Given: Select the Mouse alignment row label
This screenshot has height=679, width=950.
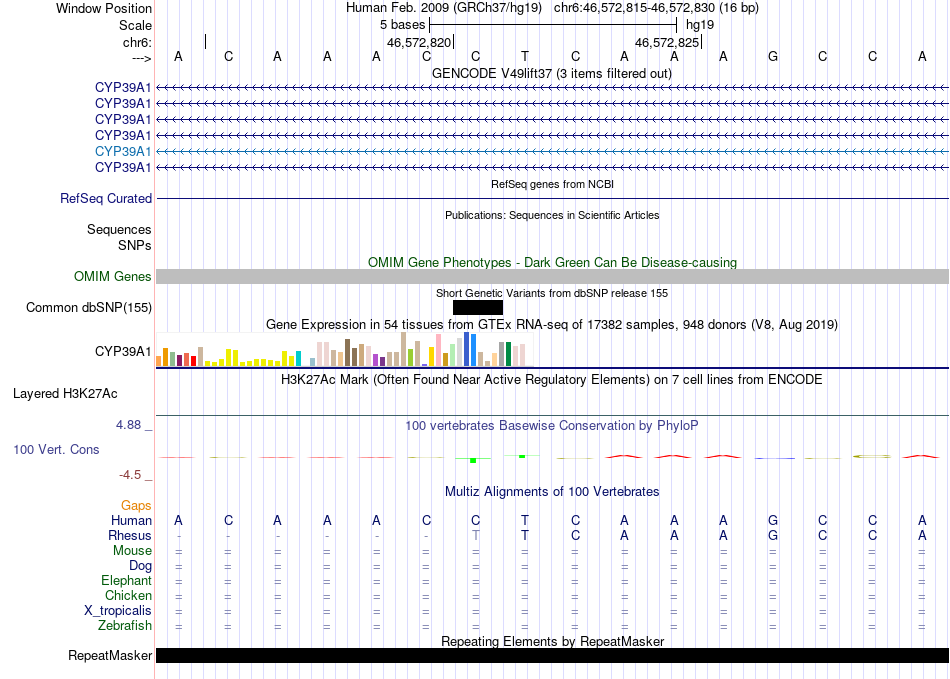Looking at the screenshot, I should 132,551.
